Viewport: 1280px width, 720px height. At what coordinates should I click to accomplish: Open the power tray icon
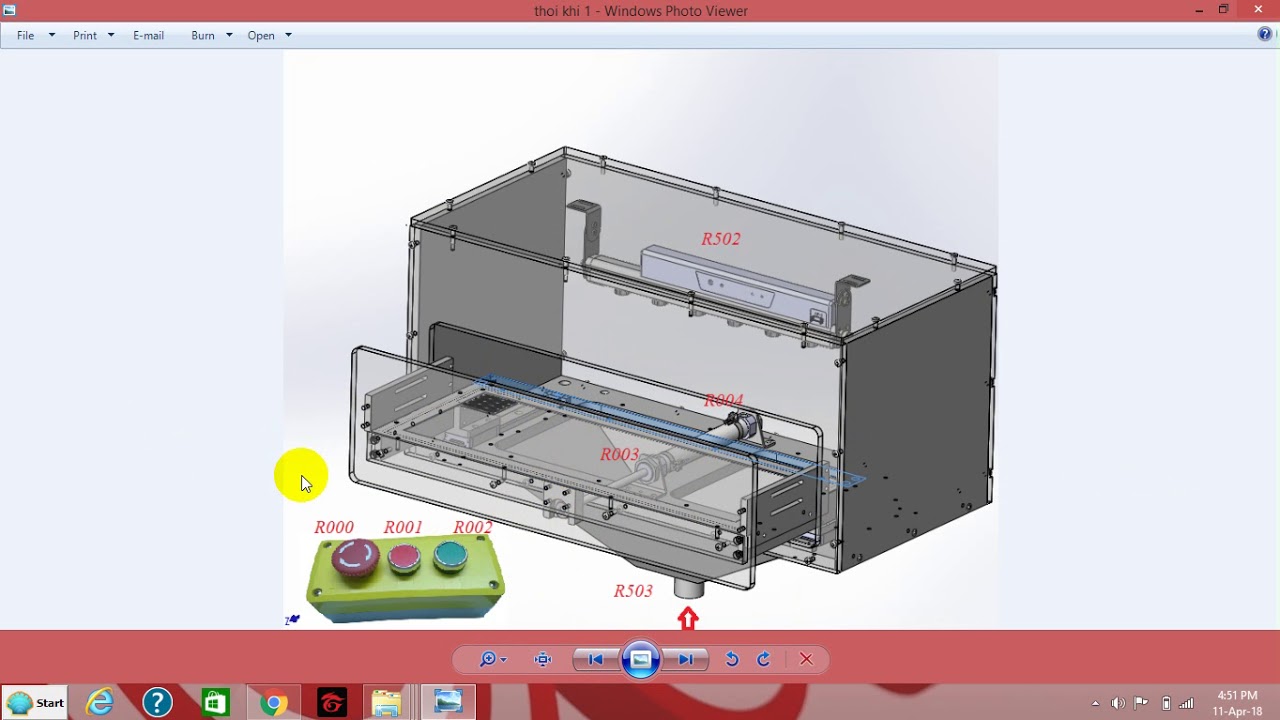pyautogui.click(x=1165, y=703)
